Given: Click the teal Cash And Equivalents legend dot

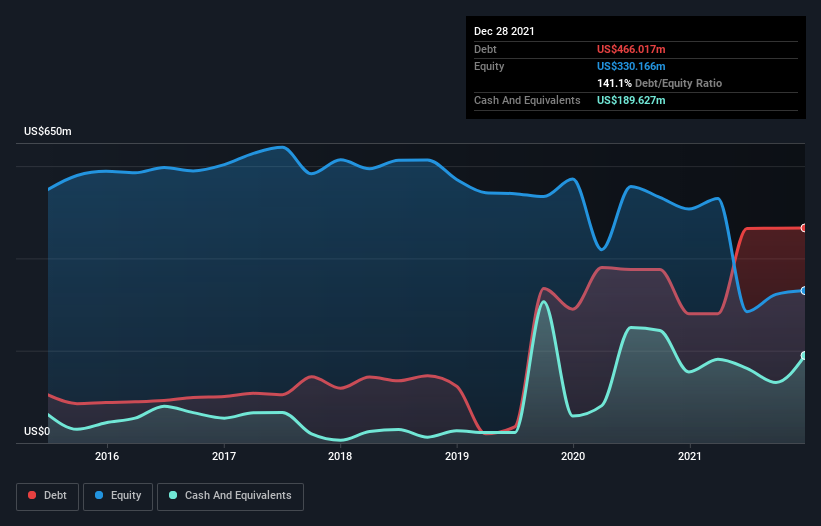Looking at the screenshot, I should [x=173, y=495].
